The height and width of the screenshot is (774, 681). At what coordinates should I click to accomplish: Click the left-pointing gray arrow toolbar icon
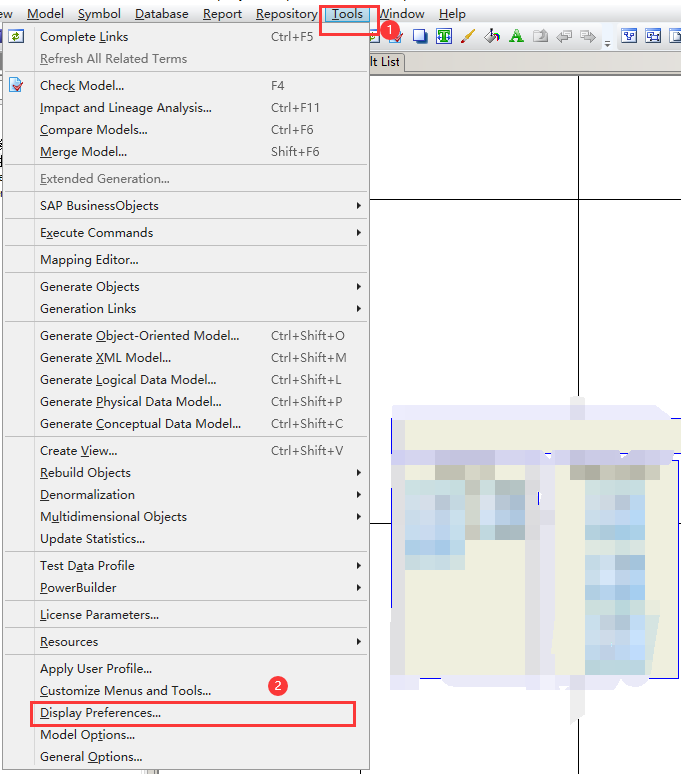[564, 37]
